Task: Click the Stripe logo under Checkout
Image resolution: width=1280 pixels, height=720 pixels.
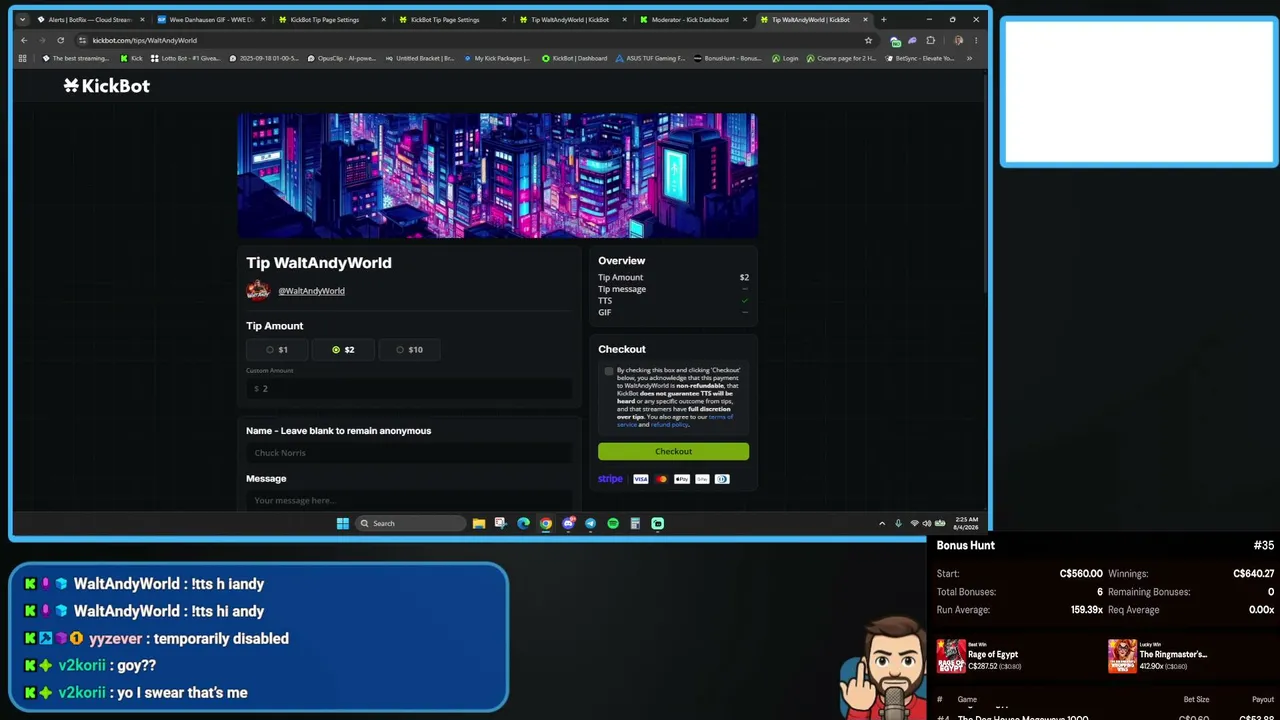Action: click(x=610, y=479)
